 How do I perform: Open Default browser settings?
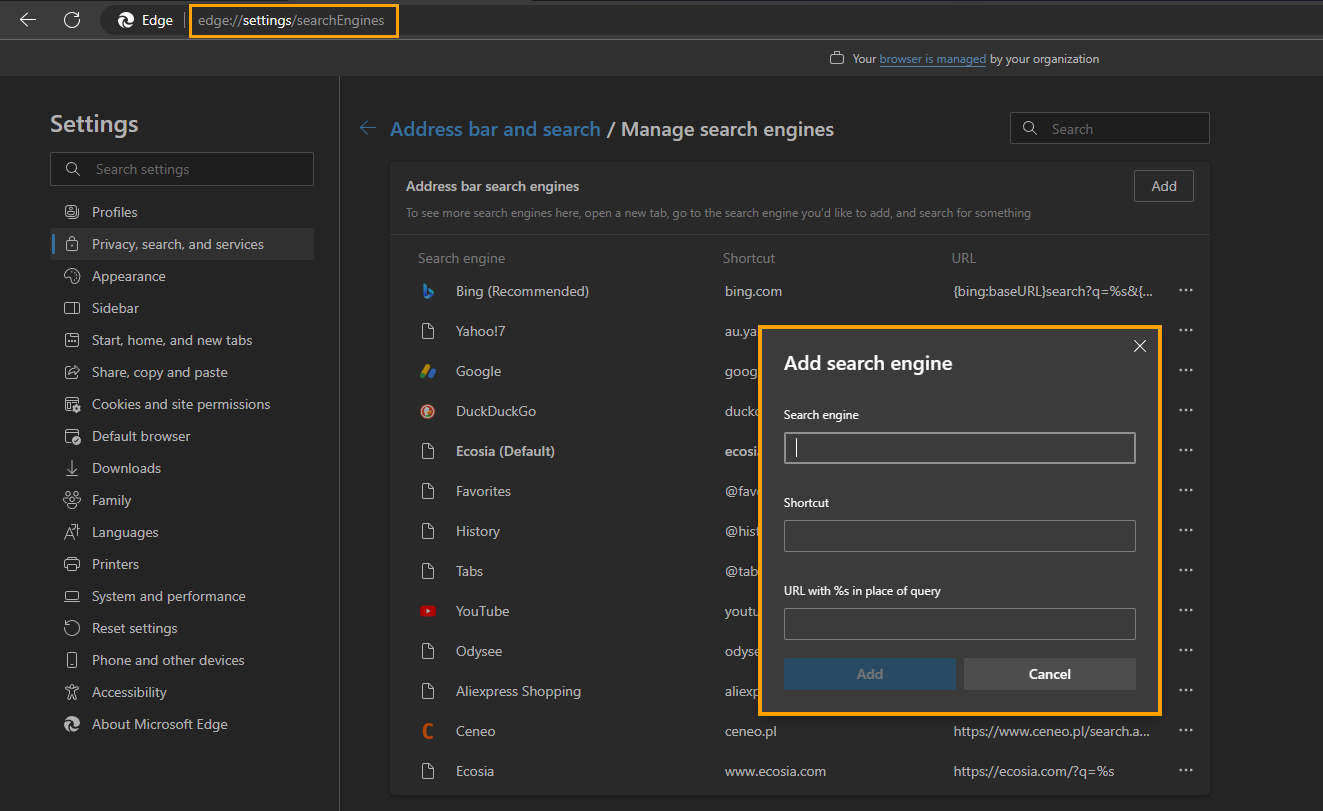click(182, 436)
